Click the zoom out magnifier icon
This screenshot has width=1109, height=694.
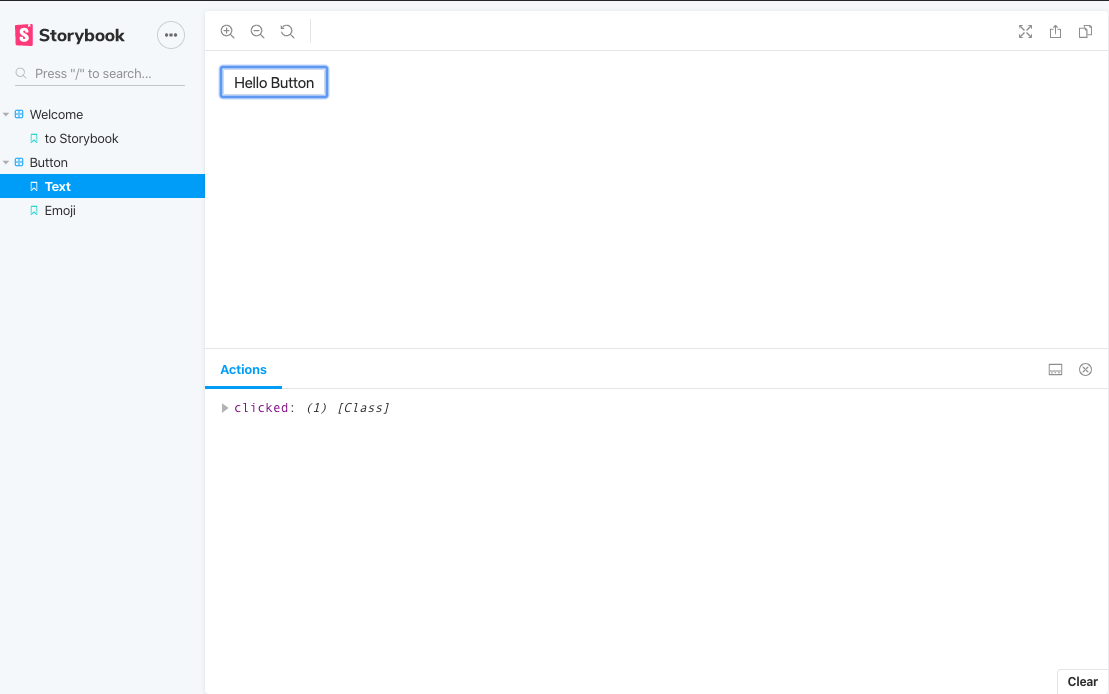tap(257, 32)
